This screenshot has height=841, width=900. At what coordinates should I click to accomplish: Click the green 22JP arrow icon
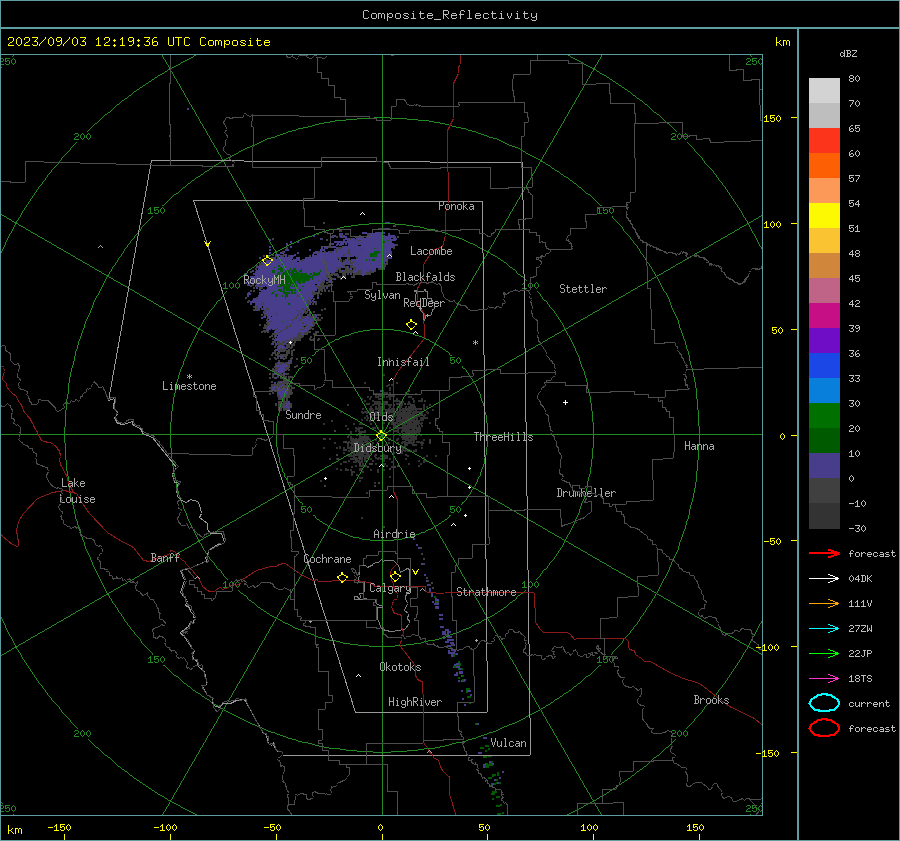point(824,653)
